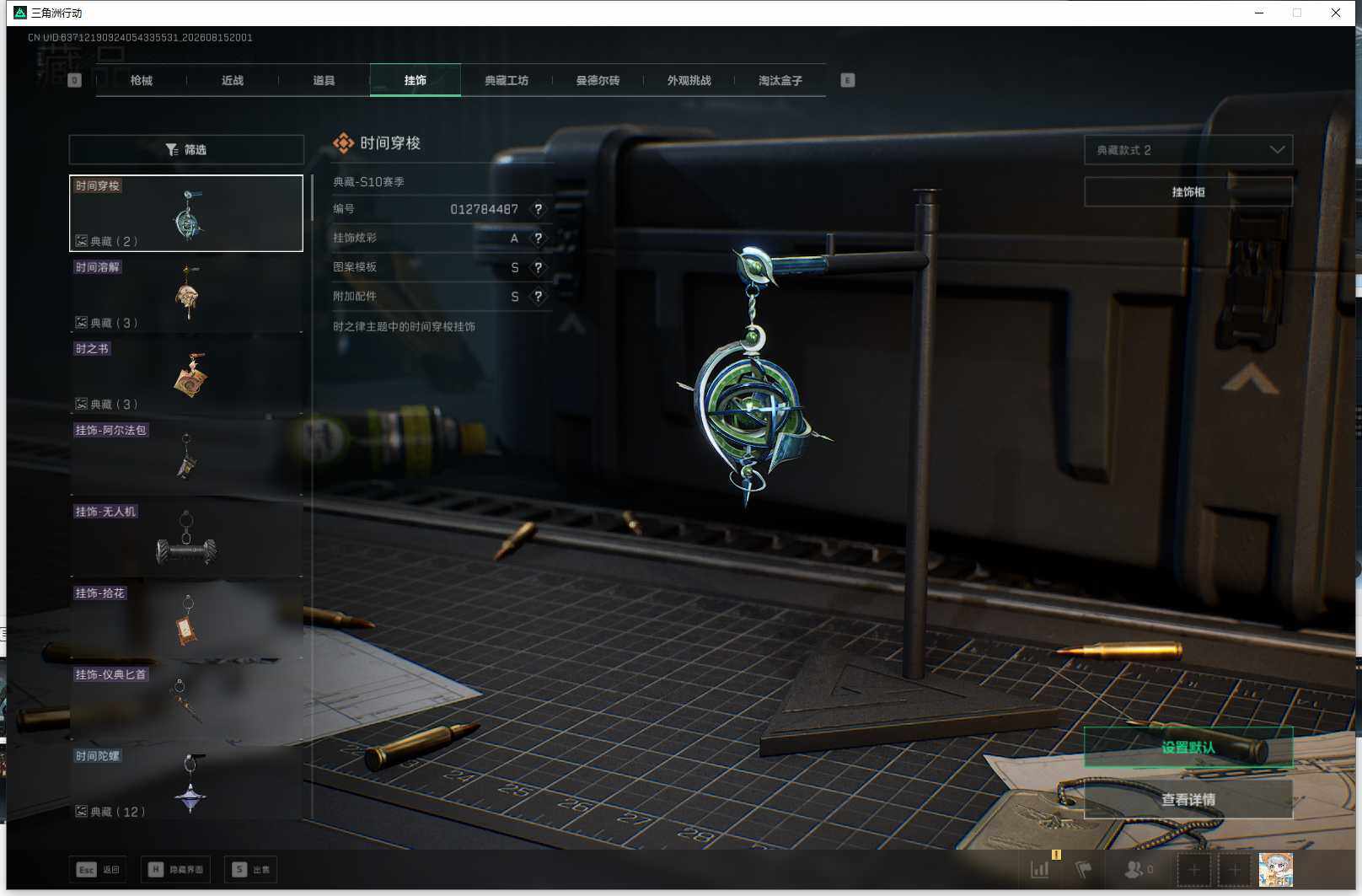Click the second empty teammate plus slot
The width and height of the screenshot is (1362, 896).
[x=1234, y=869]
